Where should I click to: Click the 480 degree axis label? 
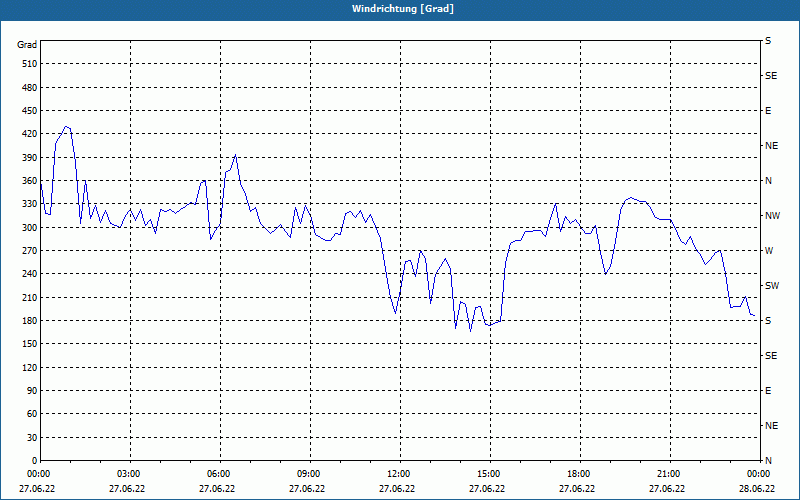click(30, 87)
